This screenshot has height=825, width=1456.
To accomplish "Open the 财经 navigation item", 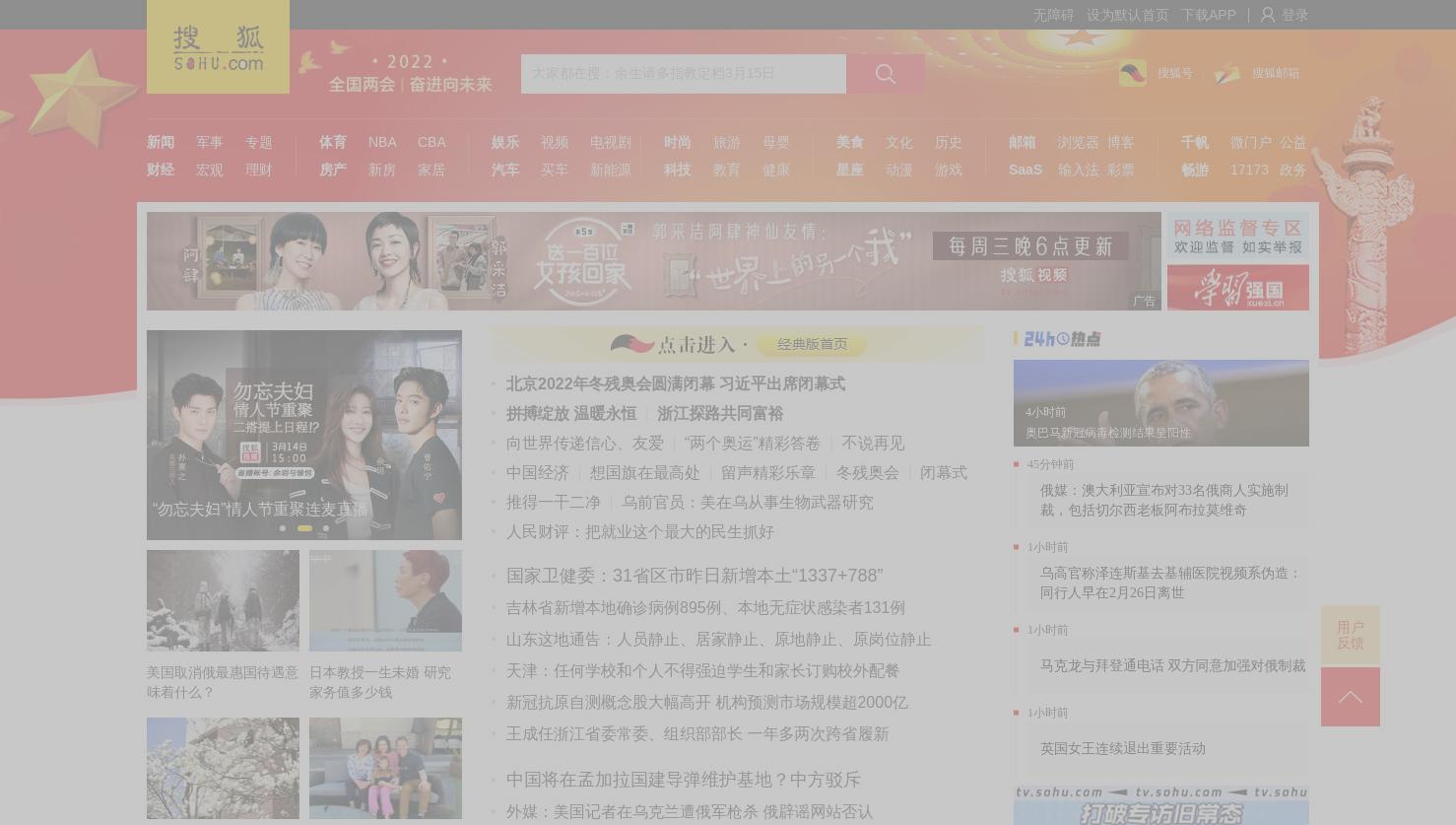I will [161, 170].
